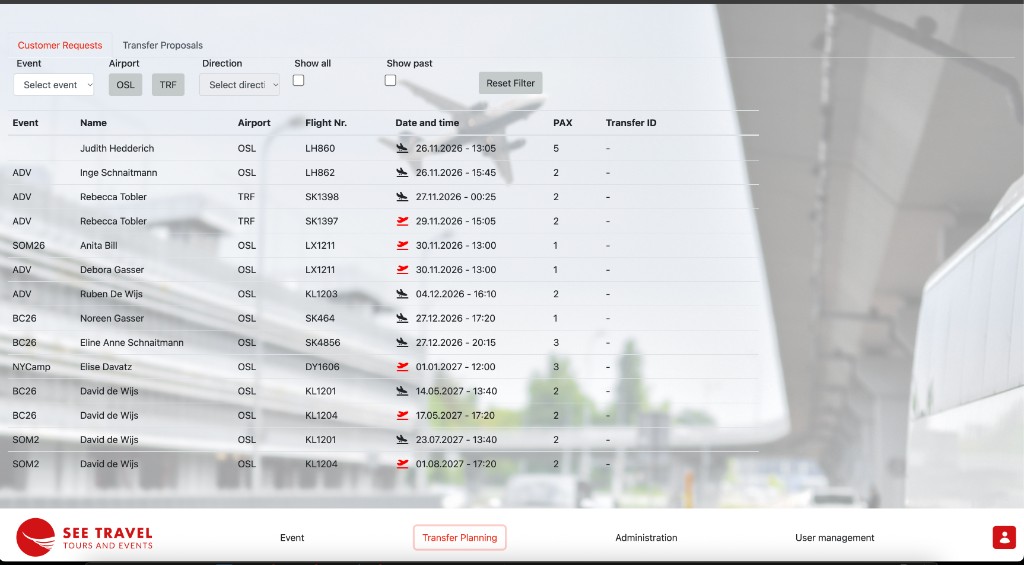
Task: Switch to the Customer Requests tab
Action: 60,45
